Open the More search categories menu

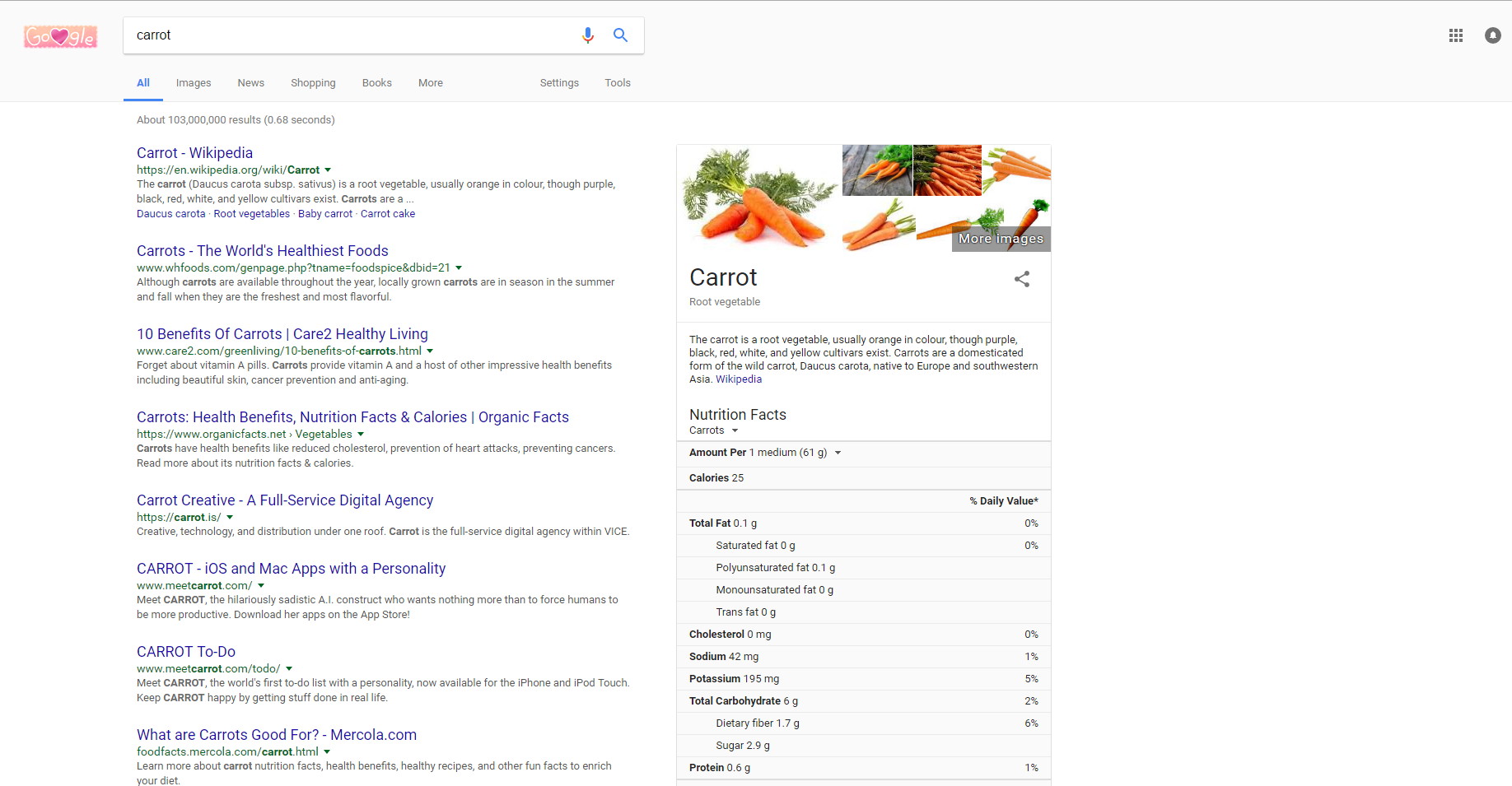pos(430,83)
